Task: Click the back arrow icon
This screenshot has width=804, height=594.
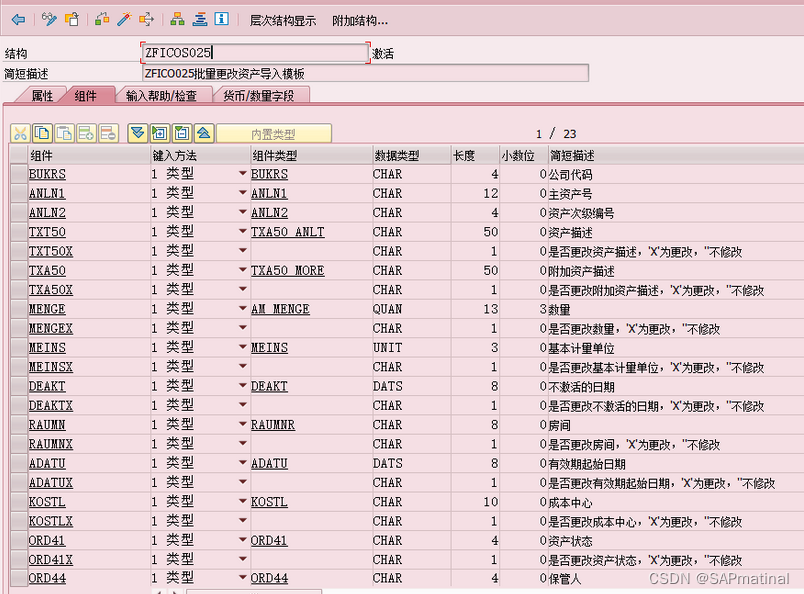Action: click(18, 20)
